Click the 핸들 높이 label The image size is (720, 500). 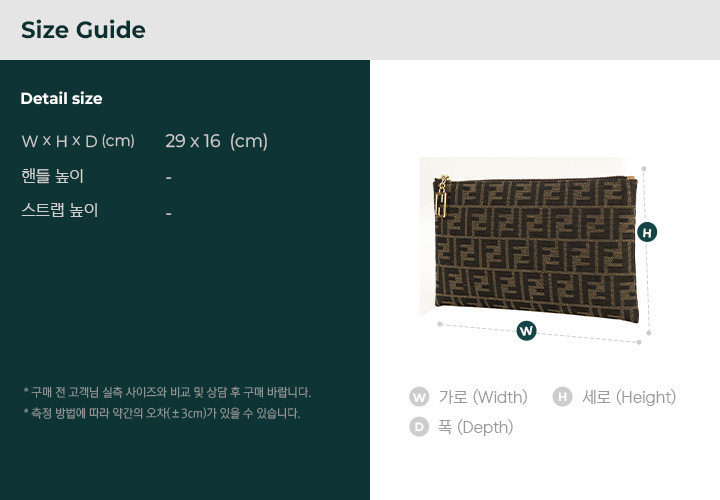(53, 176)
